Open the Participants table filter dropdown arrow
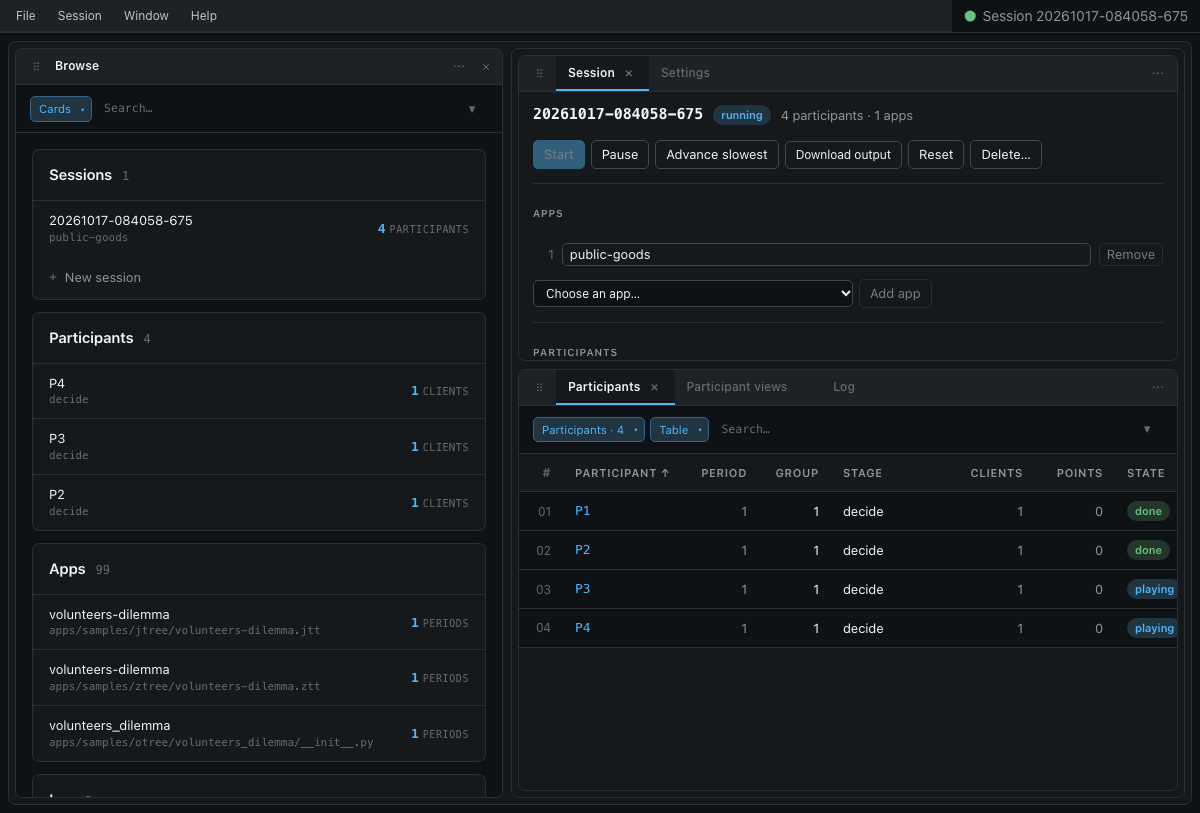1200x813 pixels. (x=1147, y=429)
